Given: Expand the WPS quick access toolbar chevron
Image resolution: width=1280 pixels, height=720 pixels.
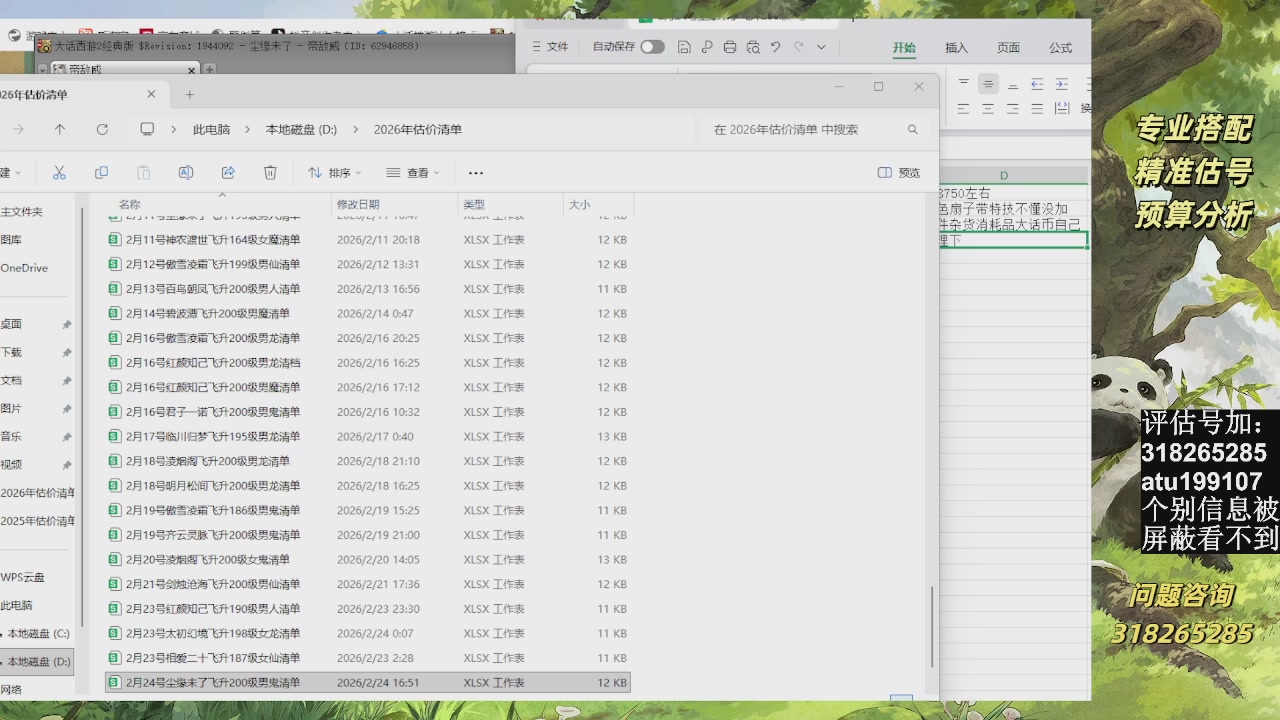Looking at the screenshot, I should click(821, 47).
